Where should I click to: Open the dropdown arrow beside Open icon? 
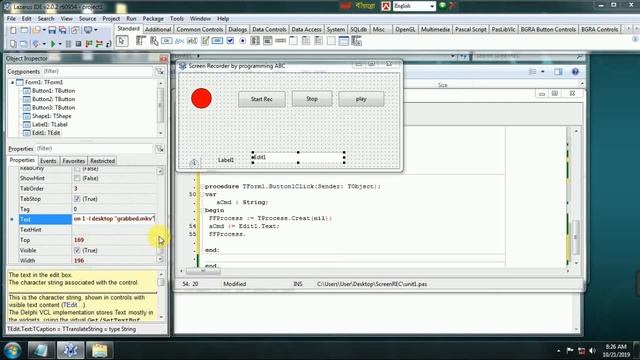[x=44, y=30]
